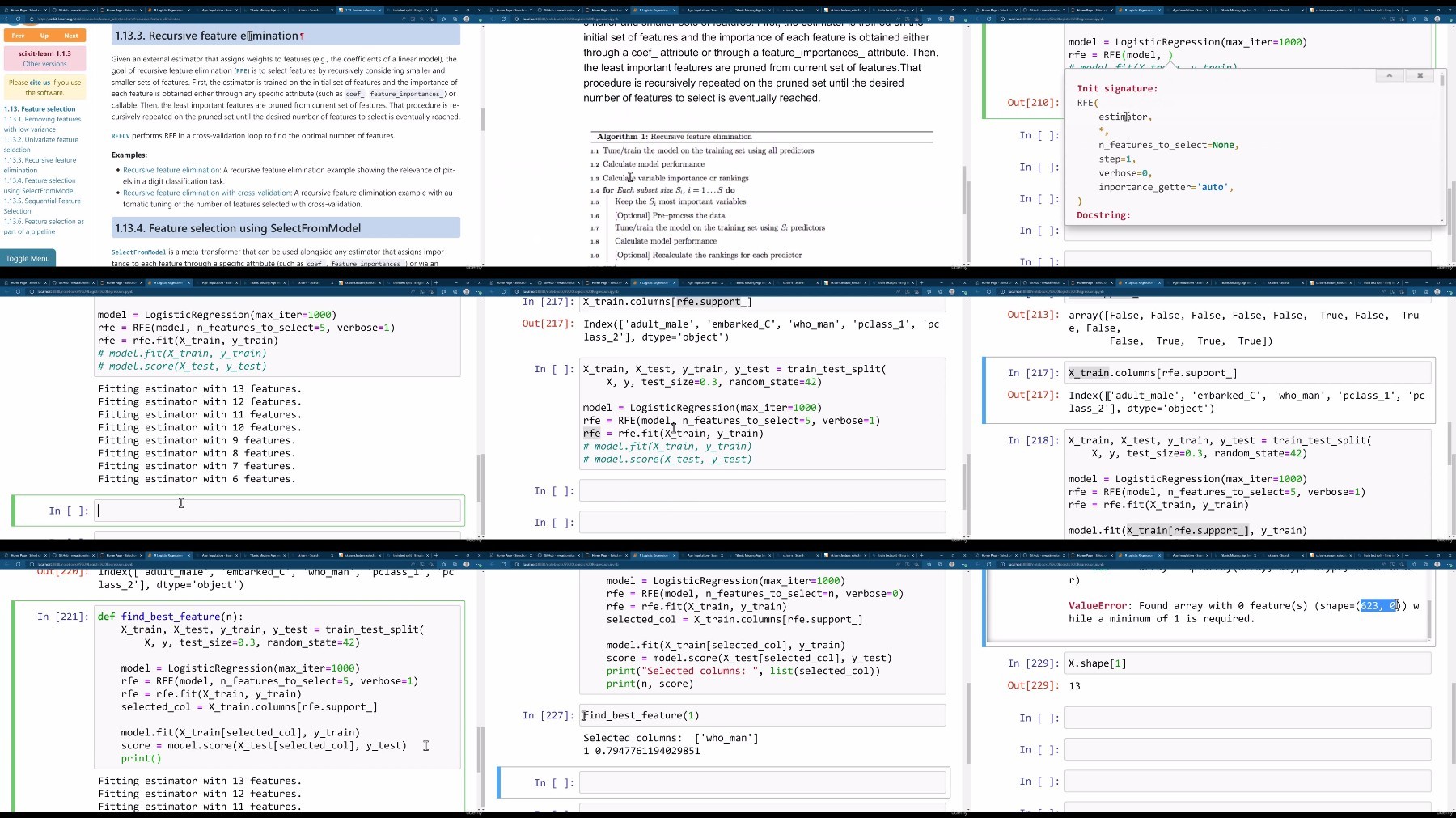Screen dimensions: 1456x818
Task: Switch to the train test split Bing tab in docs window
Action: (407, 11)
